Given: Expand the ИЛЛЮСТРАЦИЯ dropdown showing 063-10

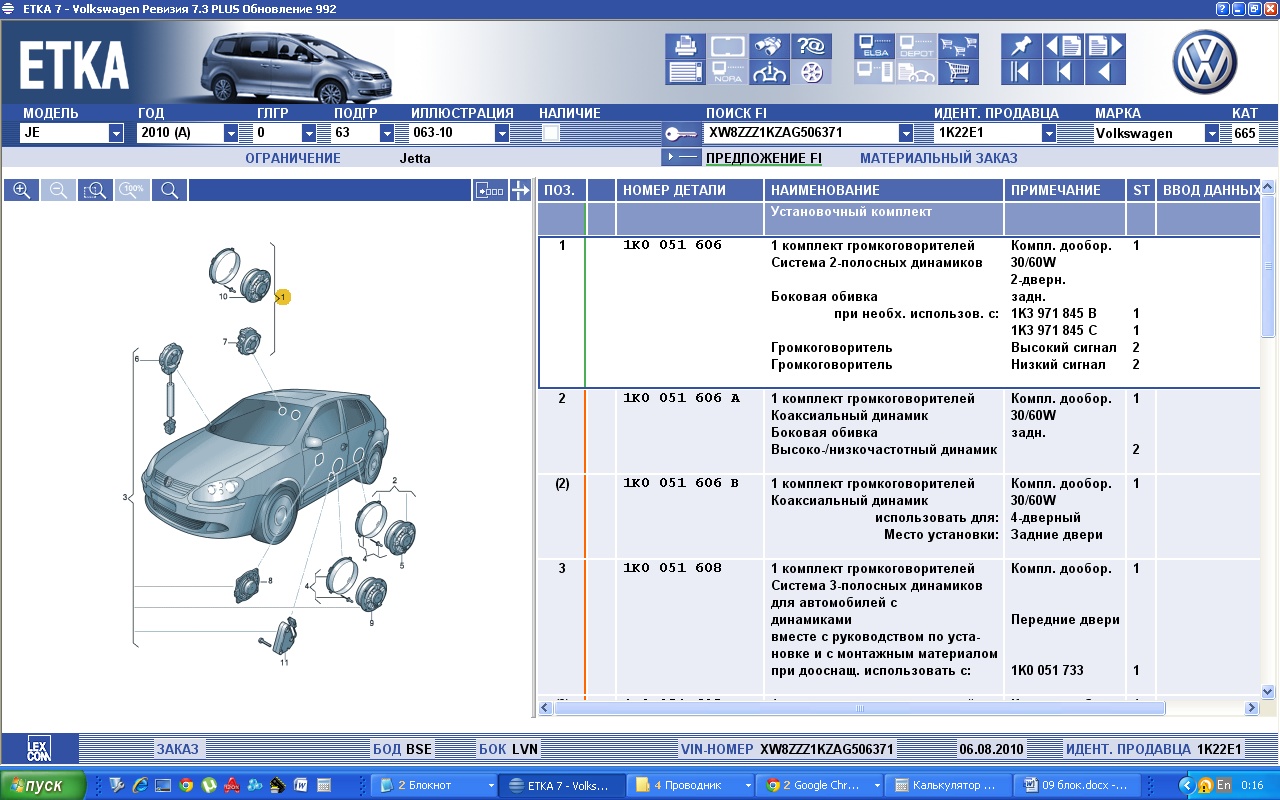Looking at the screenshot, I should [x=502, y=133].
